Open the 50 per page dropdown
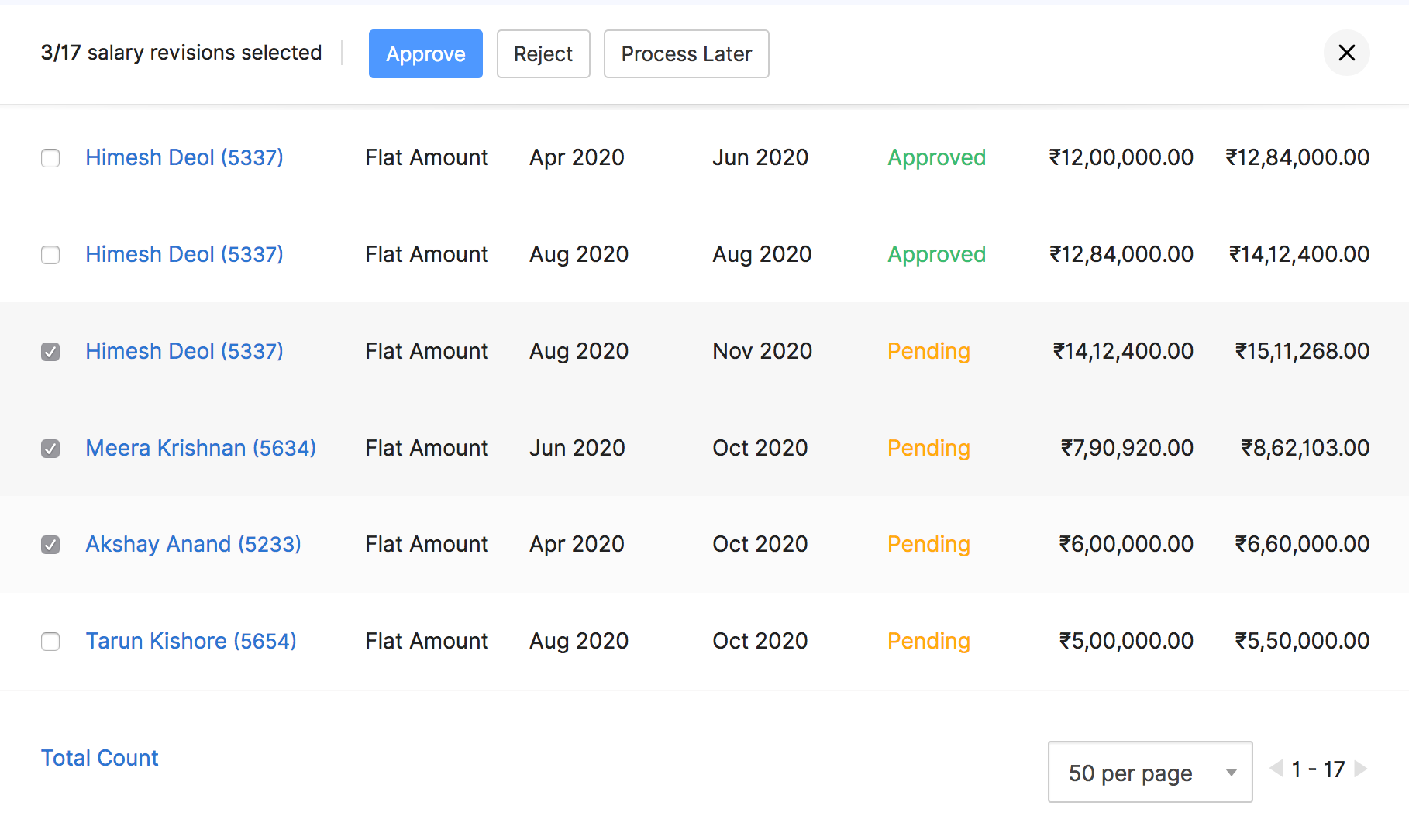The height and width of the screenshot is (840, 1409). click(x=1150, y=772)
